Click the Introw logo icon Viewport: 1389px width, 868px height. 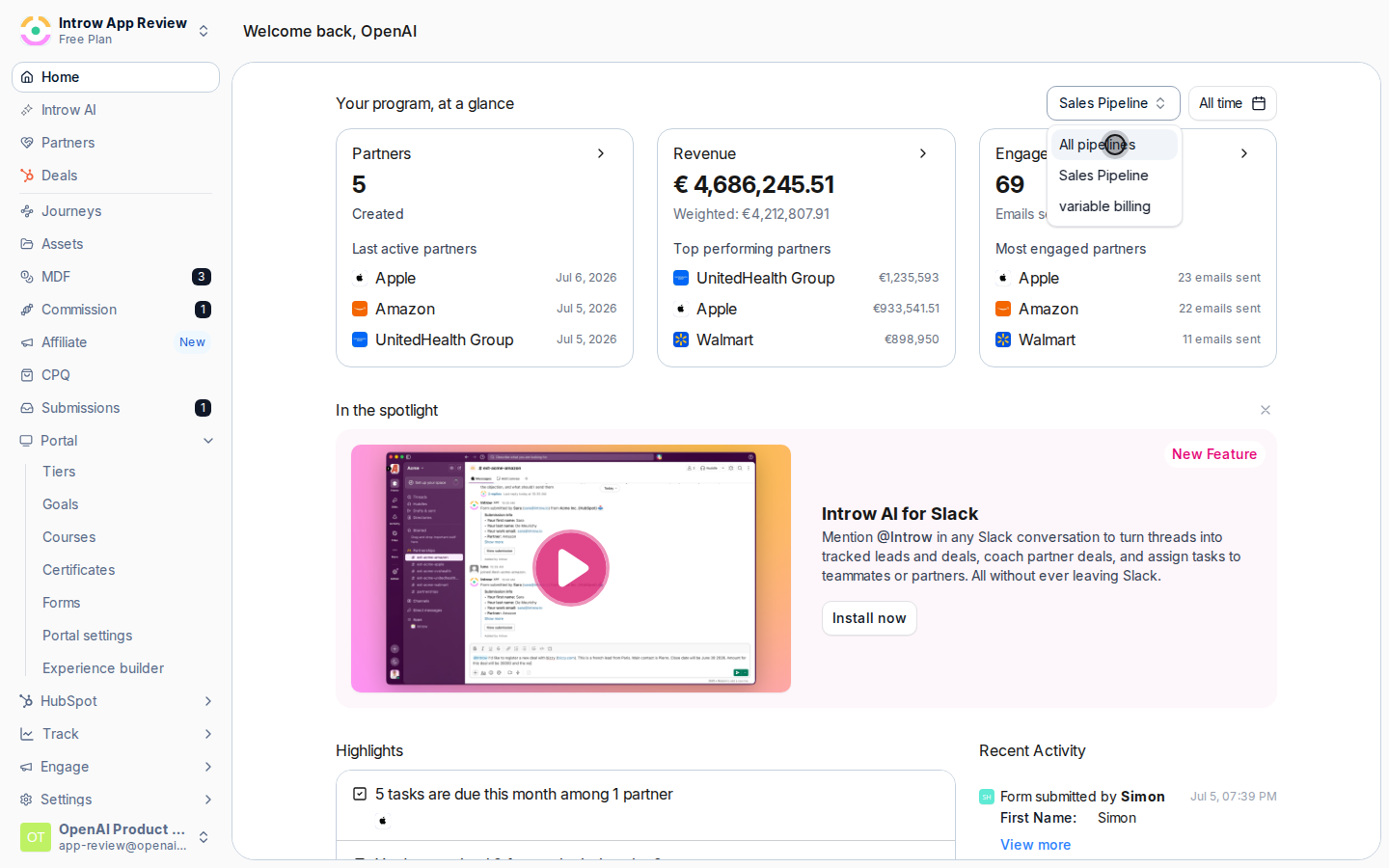36,31
